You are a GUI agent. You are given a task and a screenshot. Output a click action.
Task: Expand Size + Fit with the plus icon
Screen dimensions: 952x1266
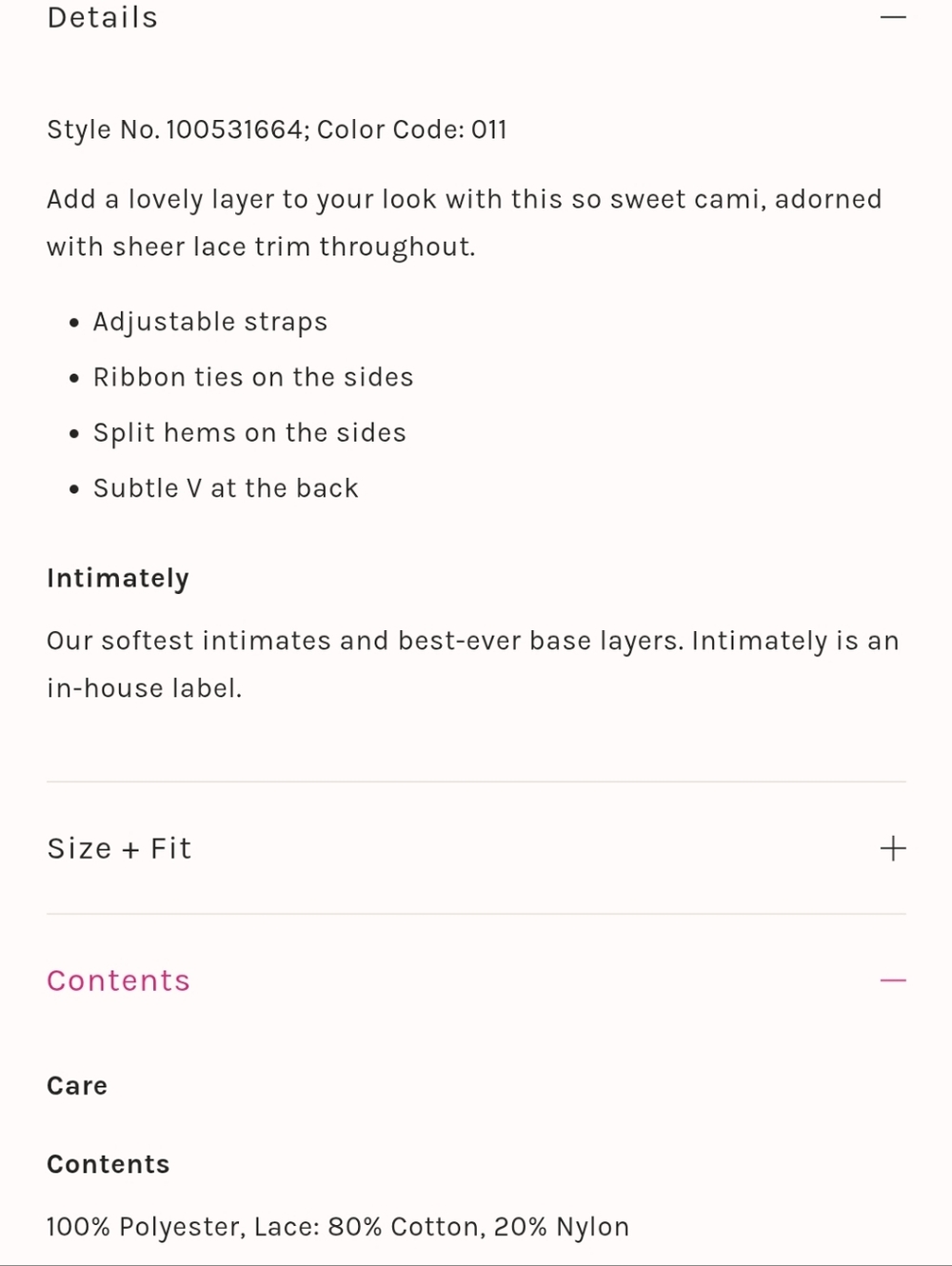[892, 848]
